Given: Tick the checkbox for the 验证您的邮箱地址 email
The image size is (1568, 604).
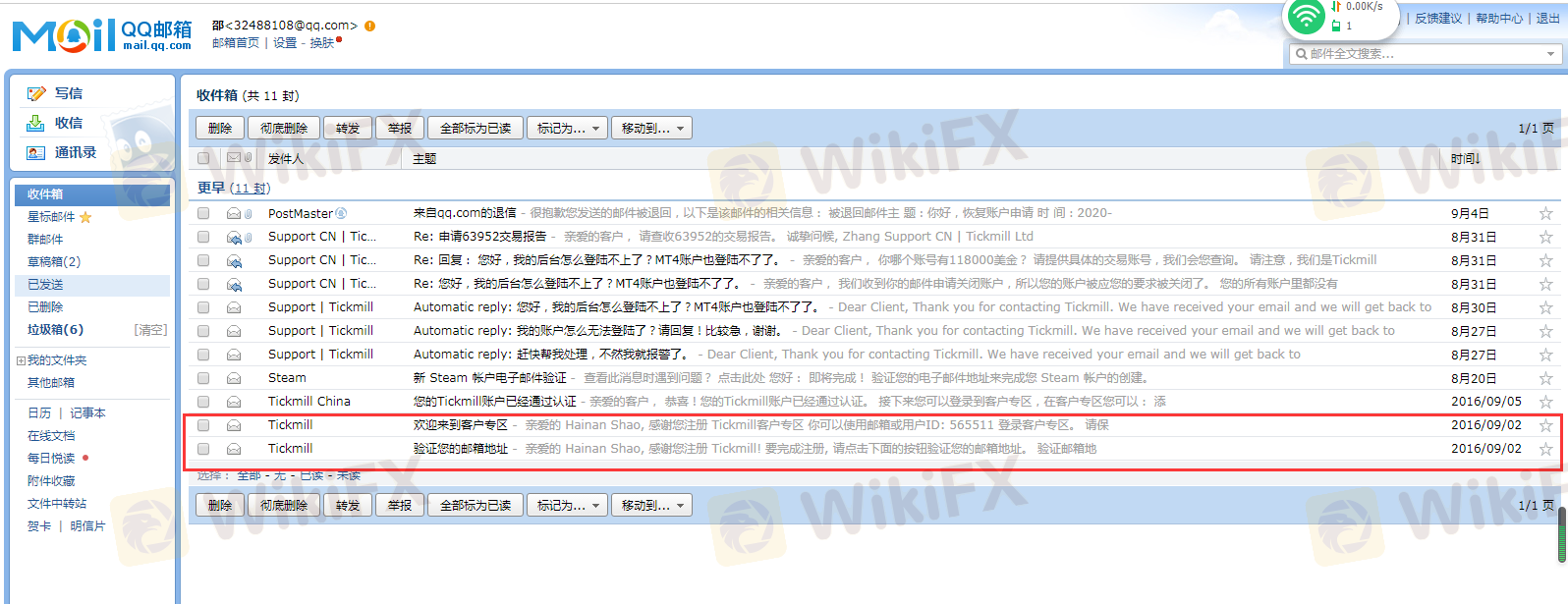Looking at the screenshot, I should (203, 449).
